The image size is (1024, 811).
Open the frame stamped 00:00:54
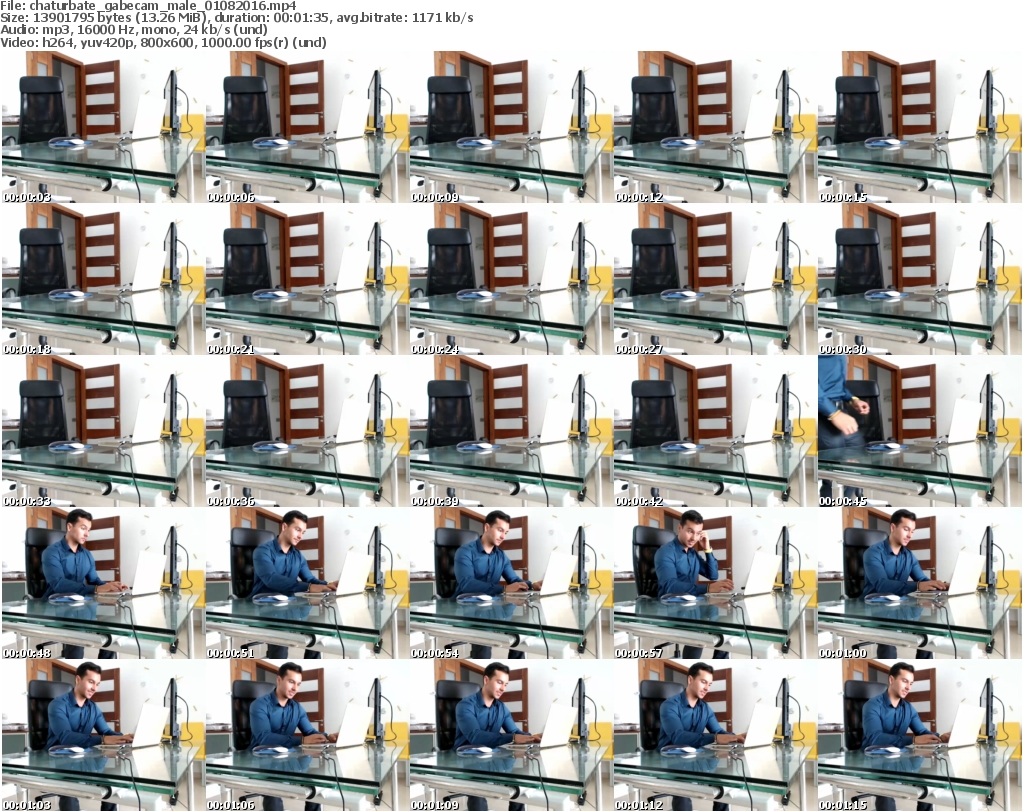[511, 585]
